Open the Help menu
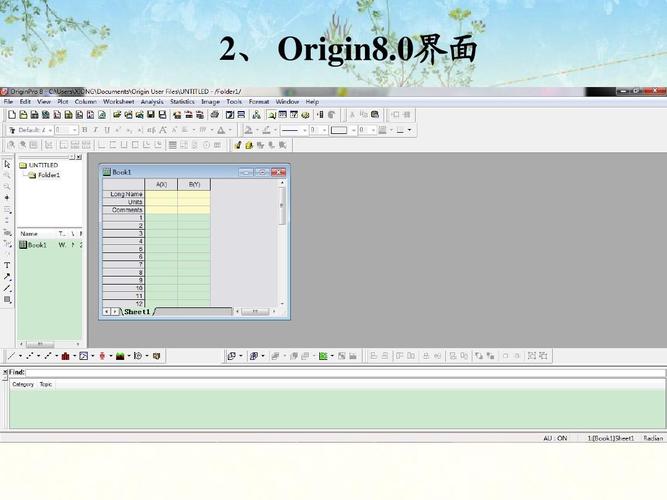 point(312,102)
